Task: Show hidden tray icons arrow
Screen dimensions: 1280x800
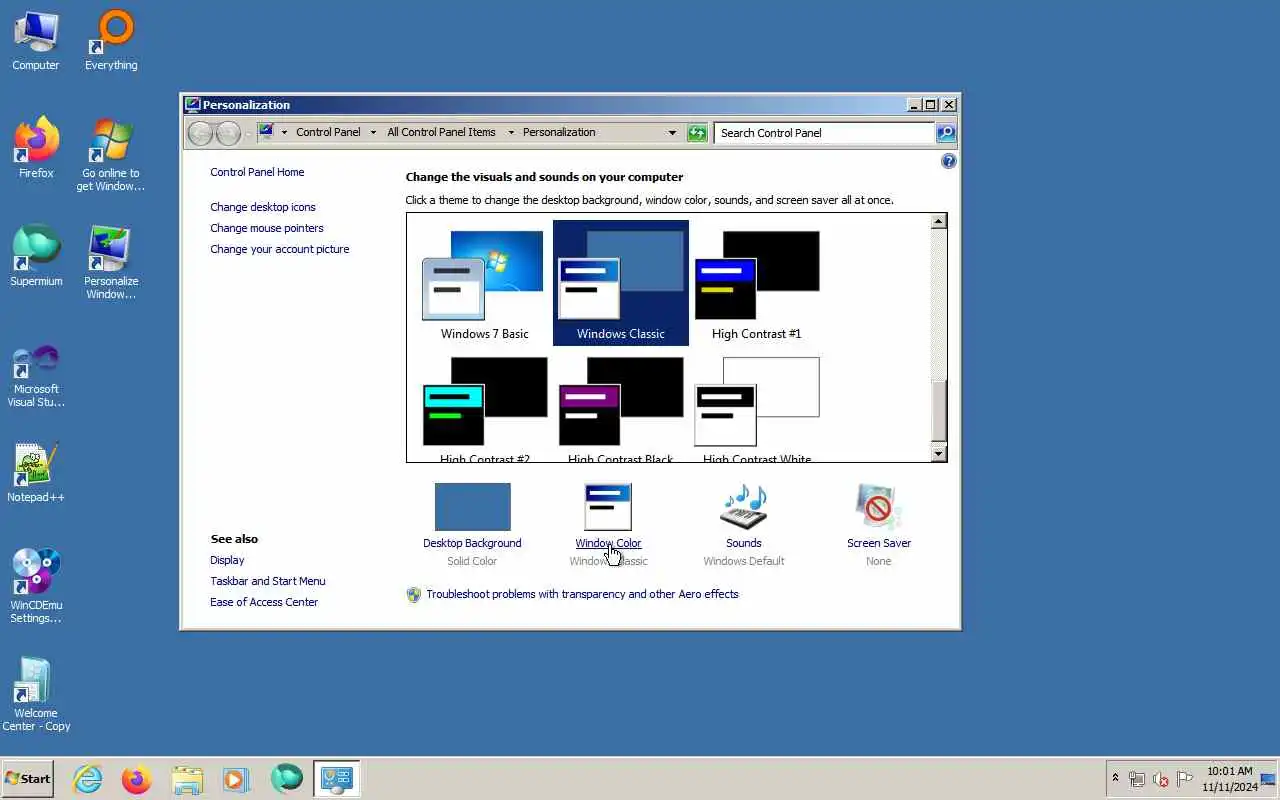Action: (x=1115, y=778)
